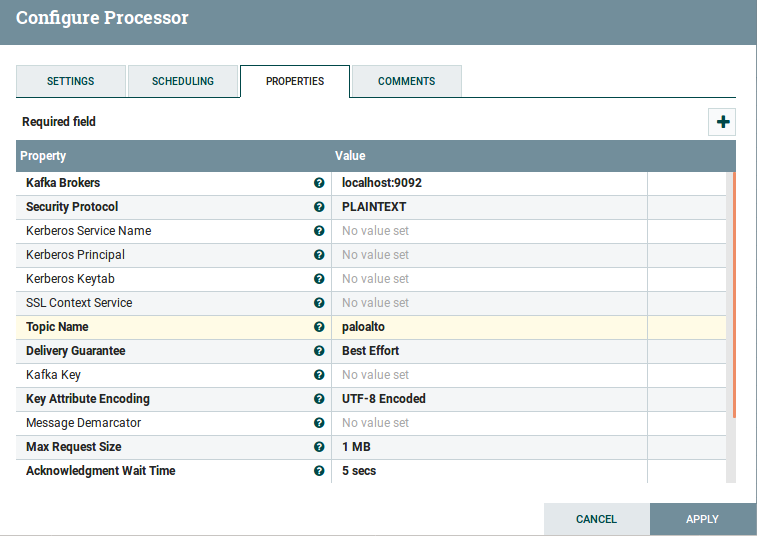Click help icon for SSL Context Service
This screenshot has height=536, width=757.
pyautogui.click(x=319, y=303)
